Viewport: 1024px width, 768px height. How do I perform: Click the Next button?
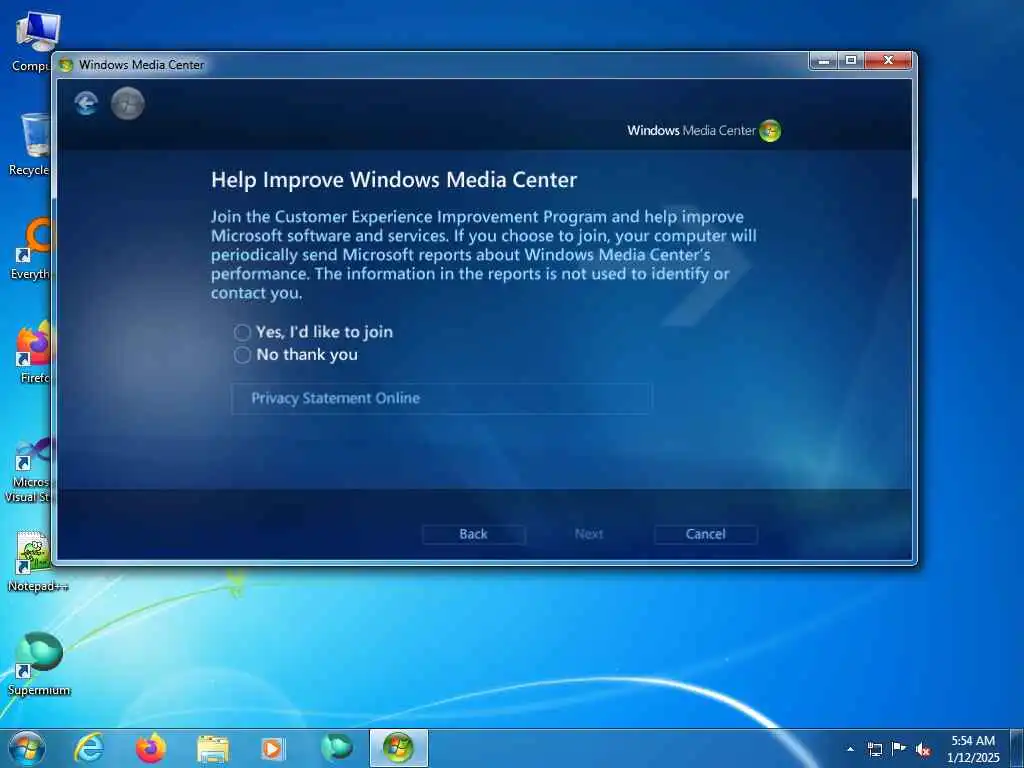coord(588,534)
